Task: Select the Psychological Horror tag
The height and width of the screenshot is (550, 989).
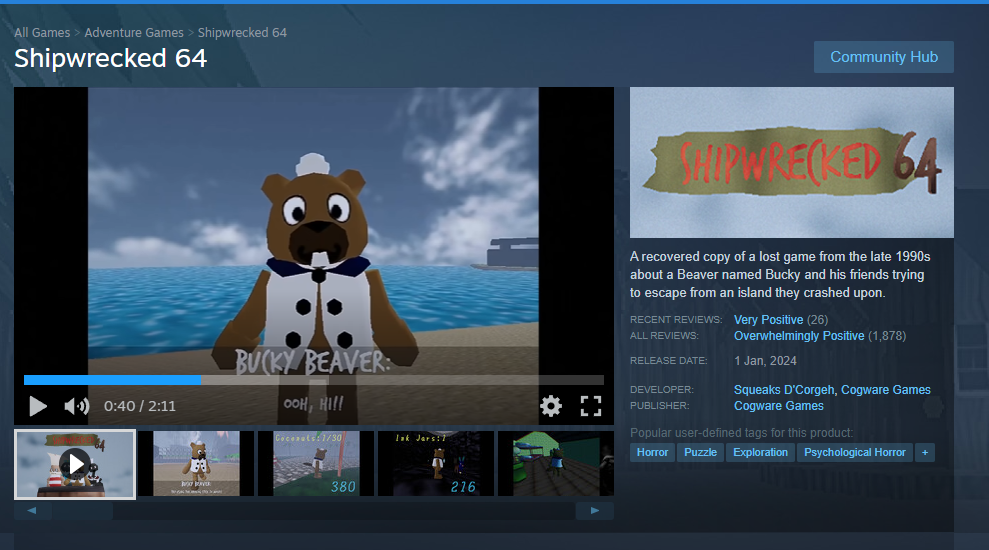Action: (x=855, y=452)
